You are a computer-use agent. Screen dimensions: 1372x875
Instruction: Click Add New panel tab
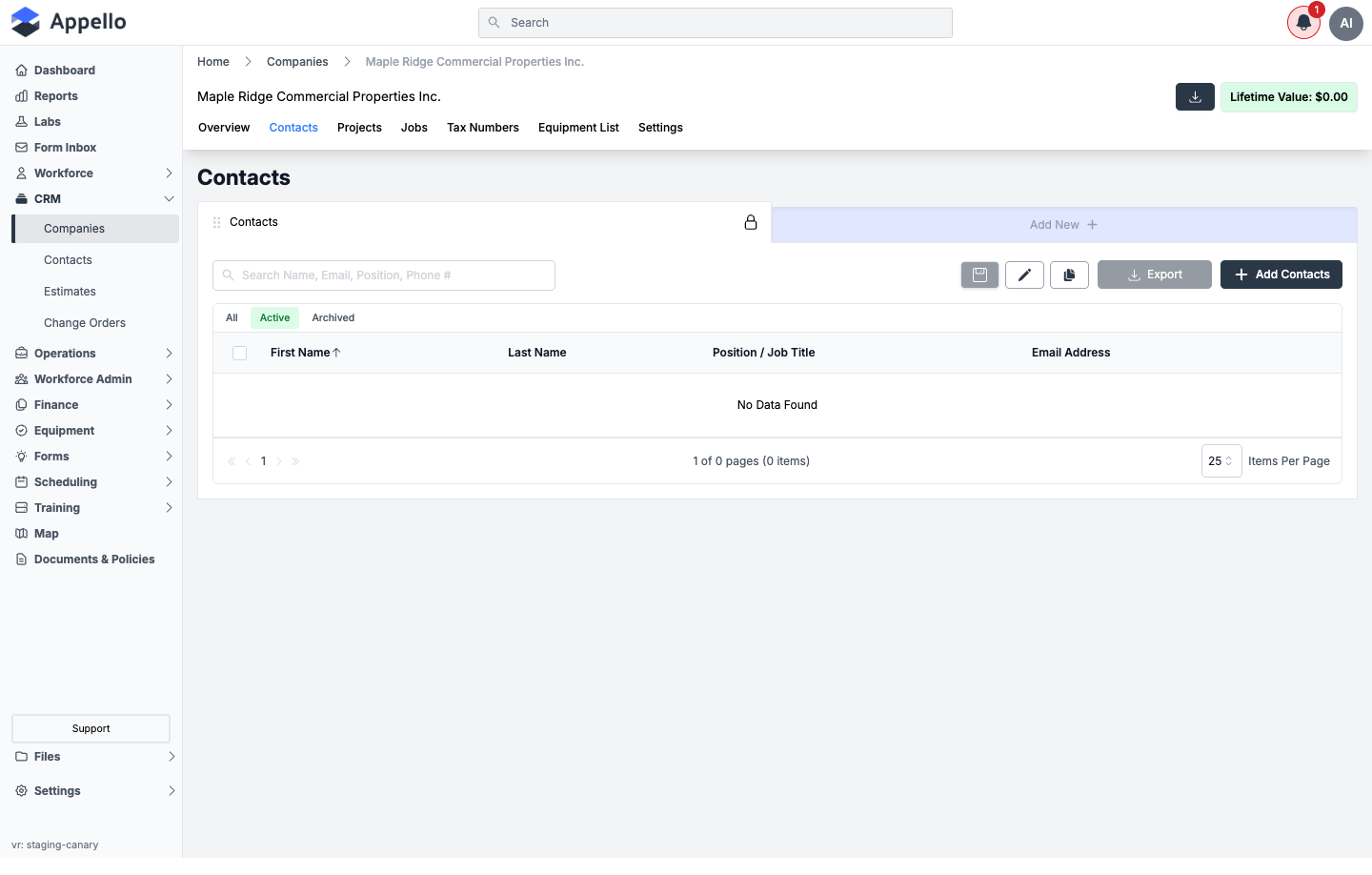coord(1064,225)
